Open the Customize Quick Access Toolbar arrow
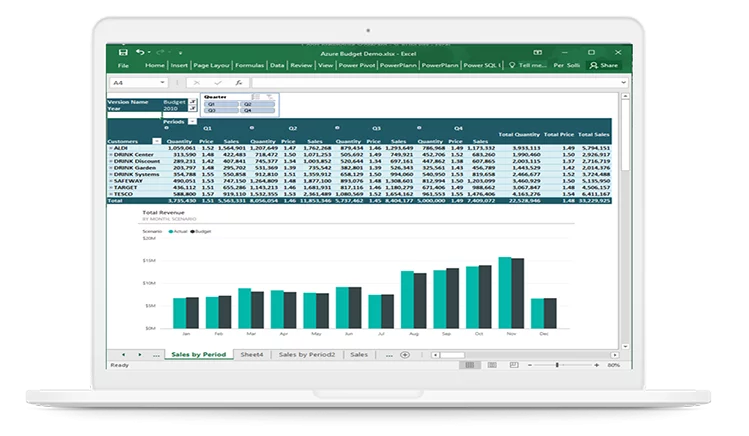This screenshot has width=749, height=436. tap(181, 53)
